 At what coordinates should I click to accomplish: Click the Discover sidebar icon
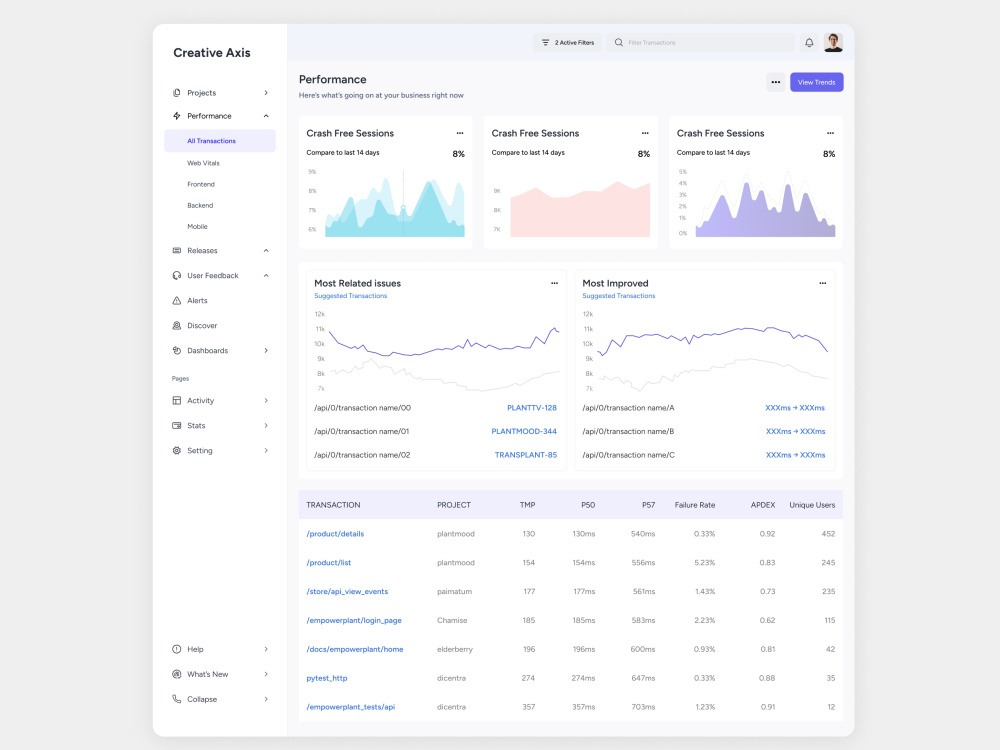click(x=177, y=325)
